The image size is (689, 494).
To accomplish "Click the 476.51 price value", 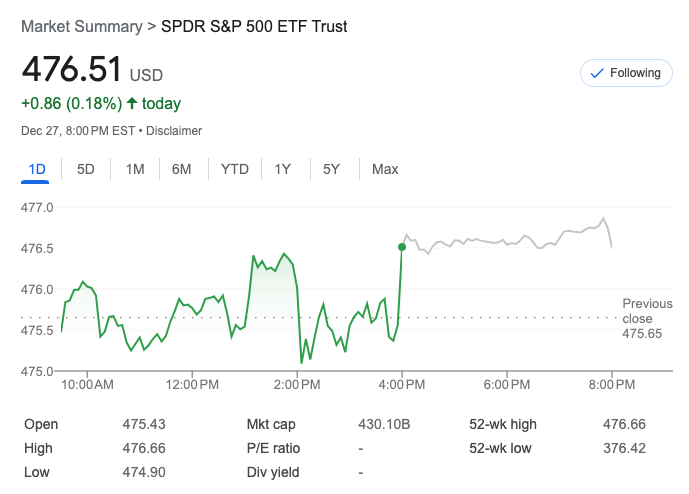I will pos(72,70).
